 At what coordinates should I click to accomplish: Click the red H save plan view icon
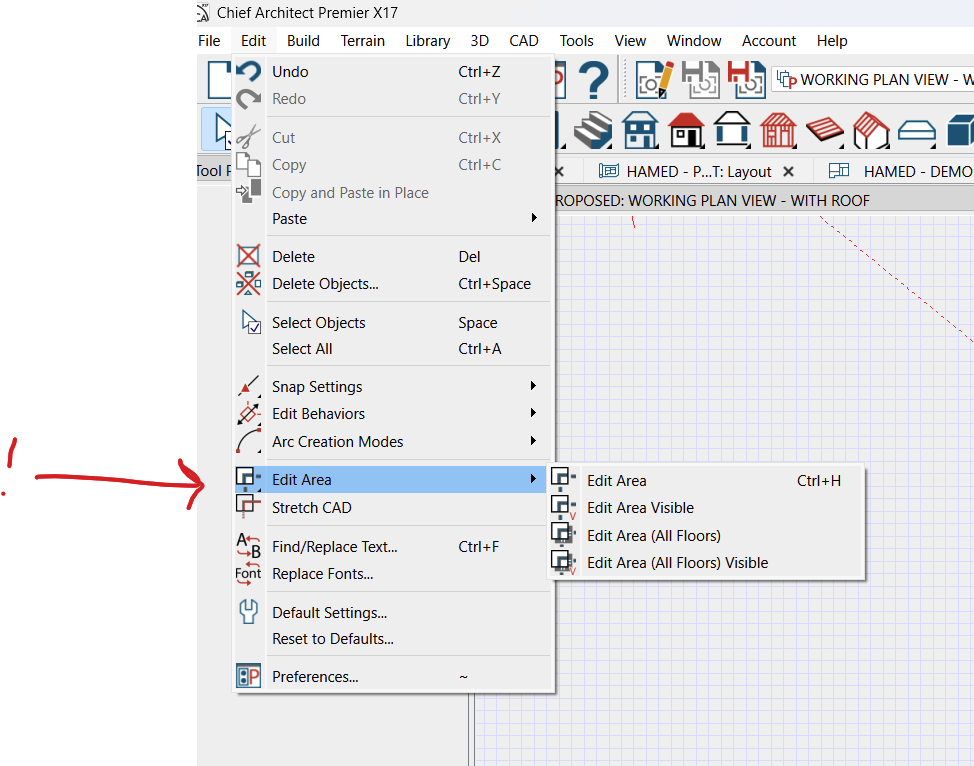[745, 80]
